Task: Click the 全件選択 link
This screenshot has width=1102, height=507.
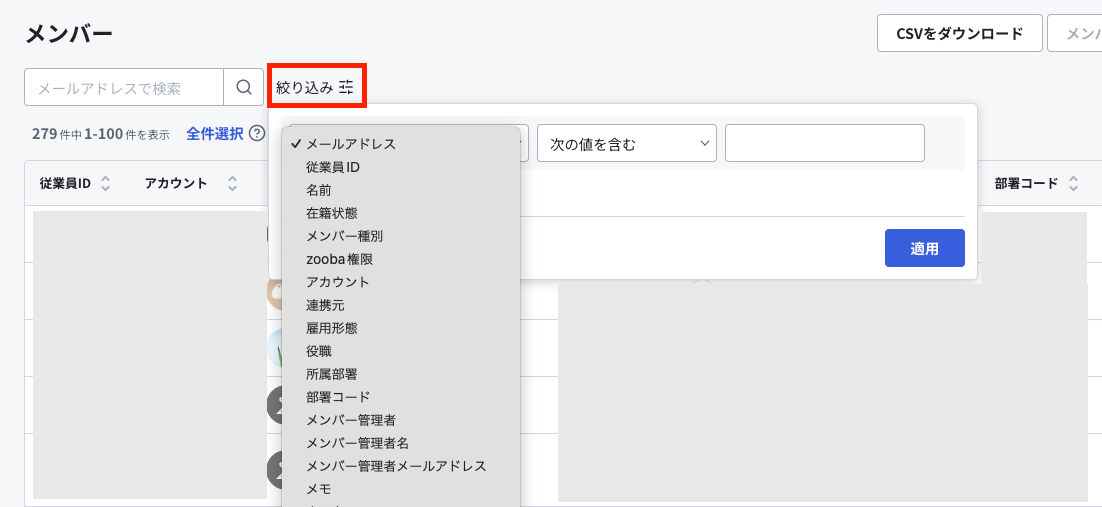Action: point(215,133)
